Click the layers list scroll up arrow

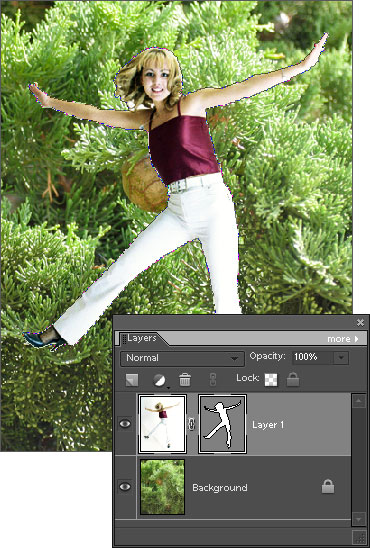pos(359,401)
